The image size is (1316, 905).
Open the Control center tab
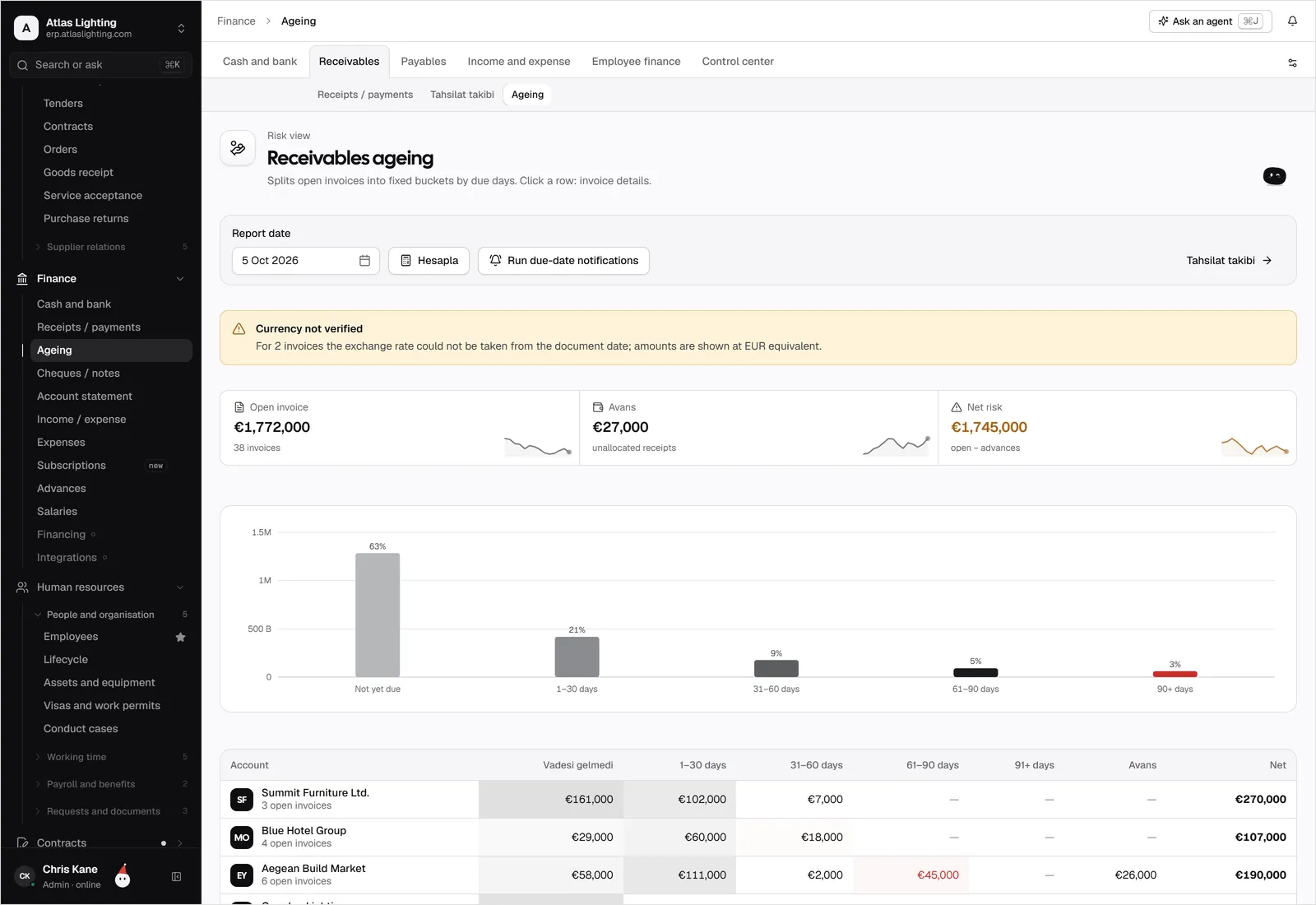click(738, 62)
